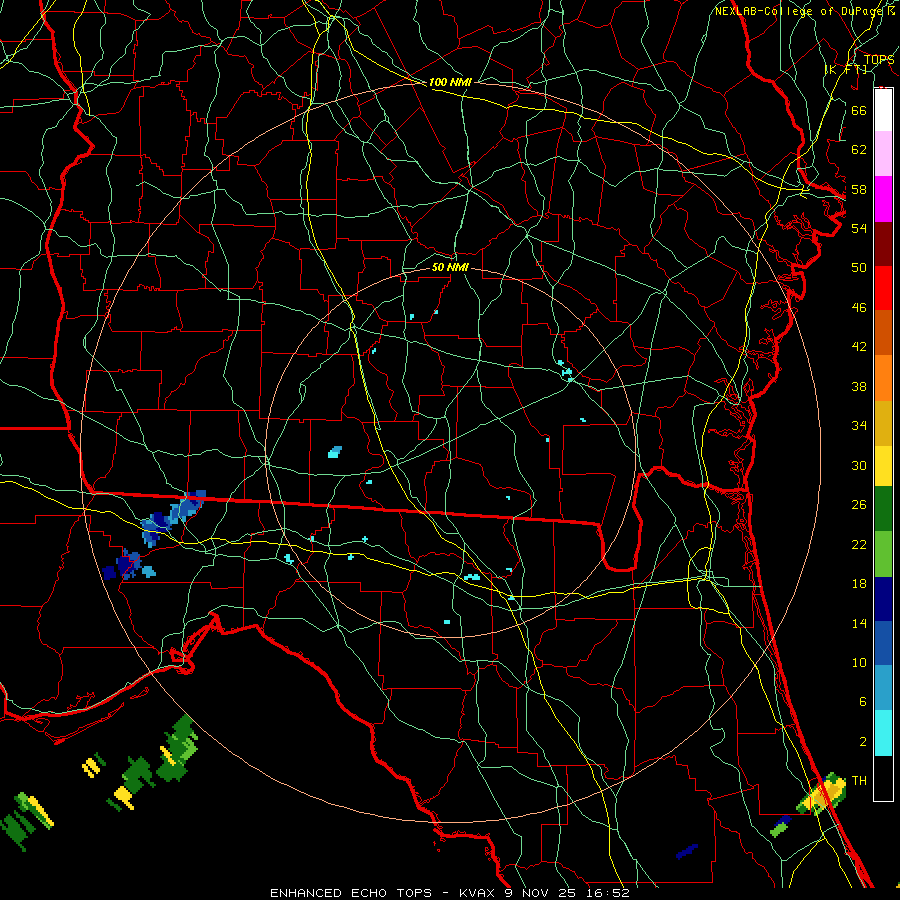
Task: Click the "TH" threshold legend label
Action: pyautogui.click(x=859, y=781)
